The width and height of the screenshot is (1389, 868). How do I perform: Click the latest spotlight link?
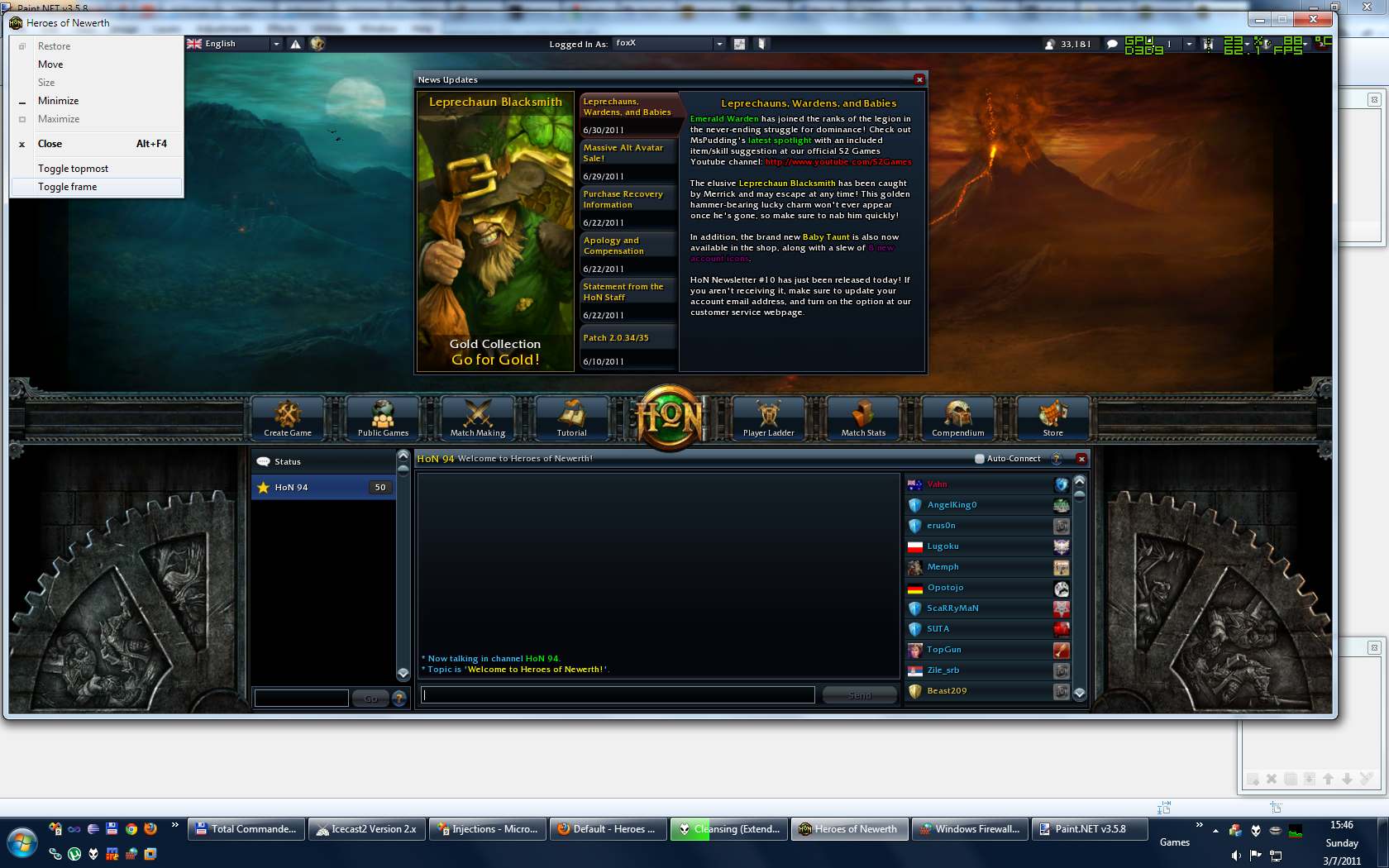point(779,141)
